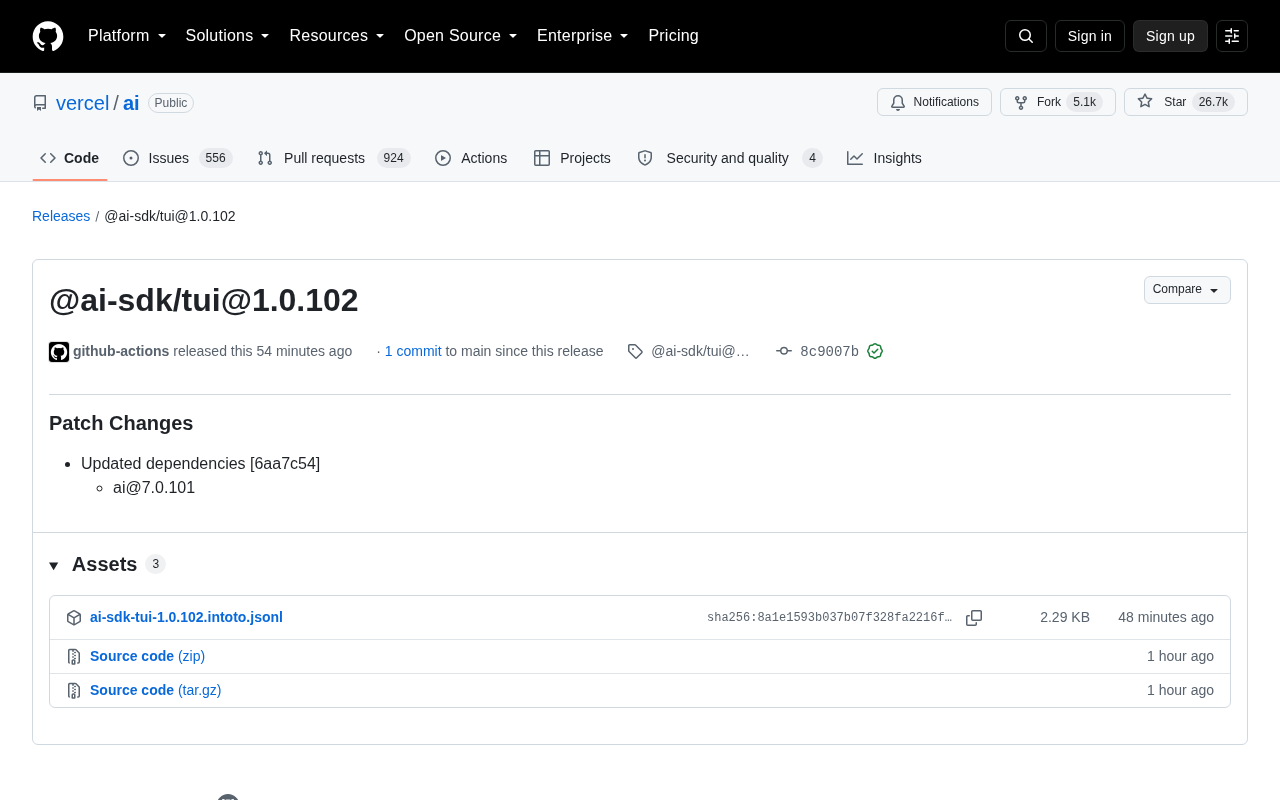Open Security and quality tab
The width and height of the screenshot is (1280, 800).
[729, 158]
